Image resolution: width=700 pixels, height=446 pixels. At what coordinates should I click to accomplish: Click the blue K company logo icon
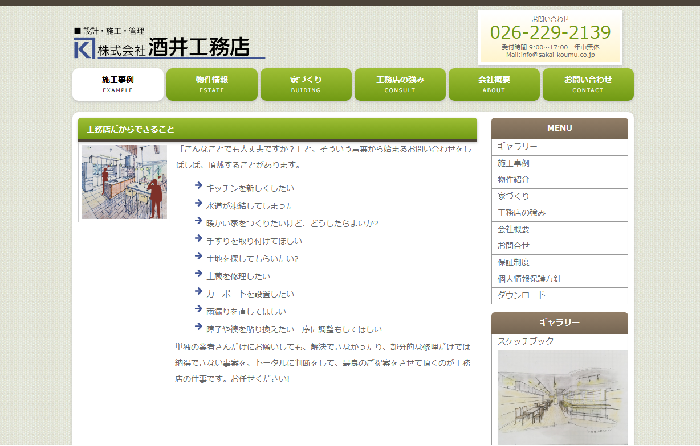click(x=84, y=48)
